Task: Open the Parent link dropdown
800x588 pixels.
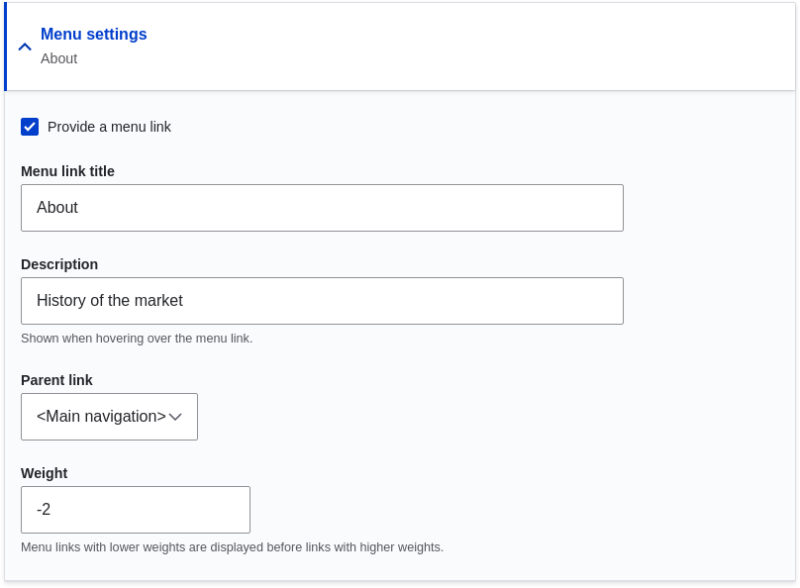Action: pos(109,416)
